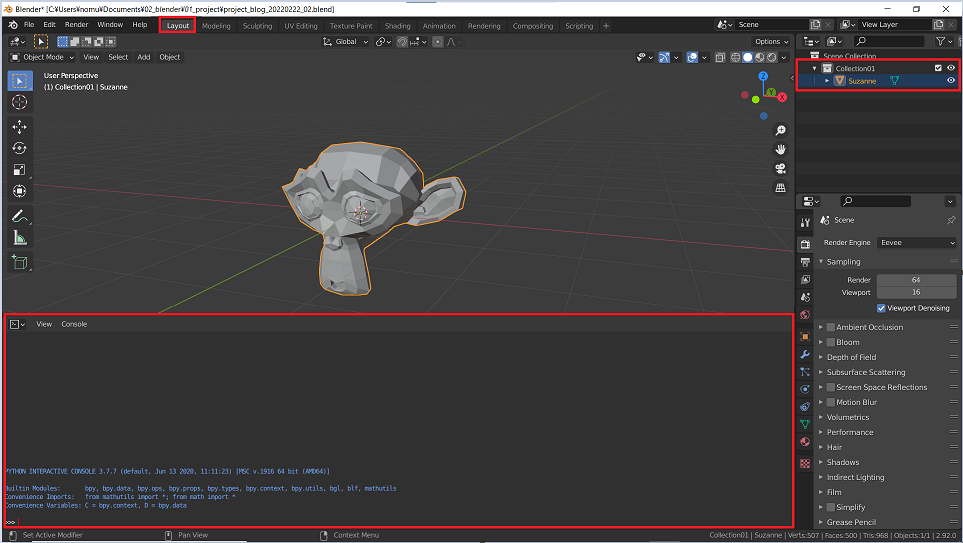The height and width of the screenshot is (543, 963).
Task: Switch to the Scripting workspace tab
Action: click(579, 26)
